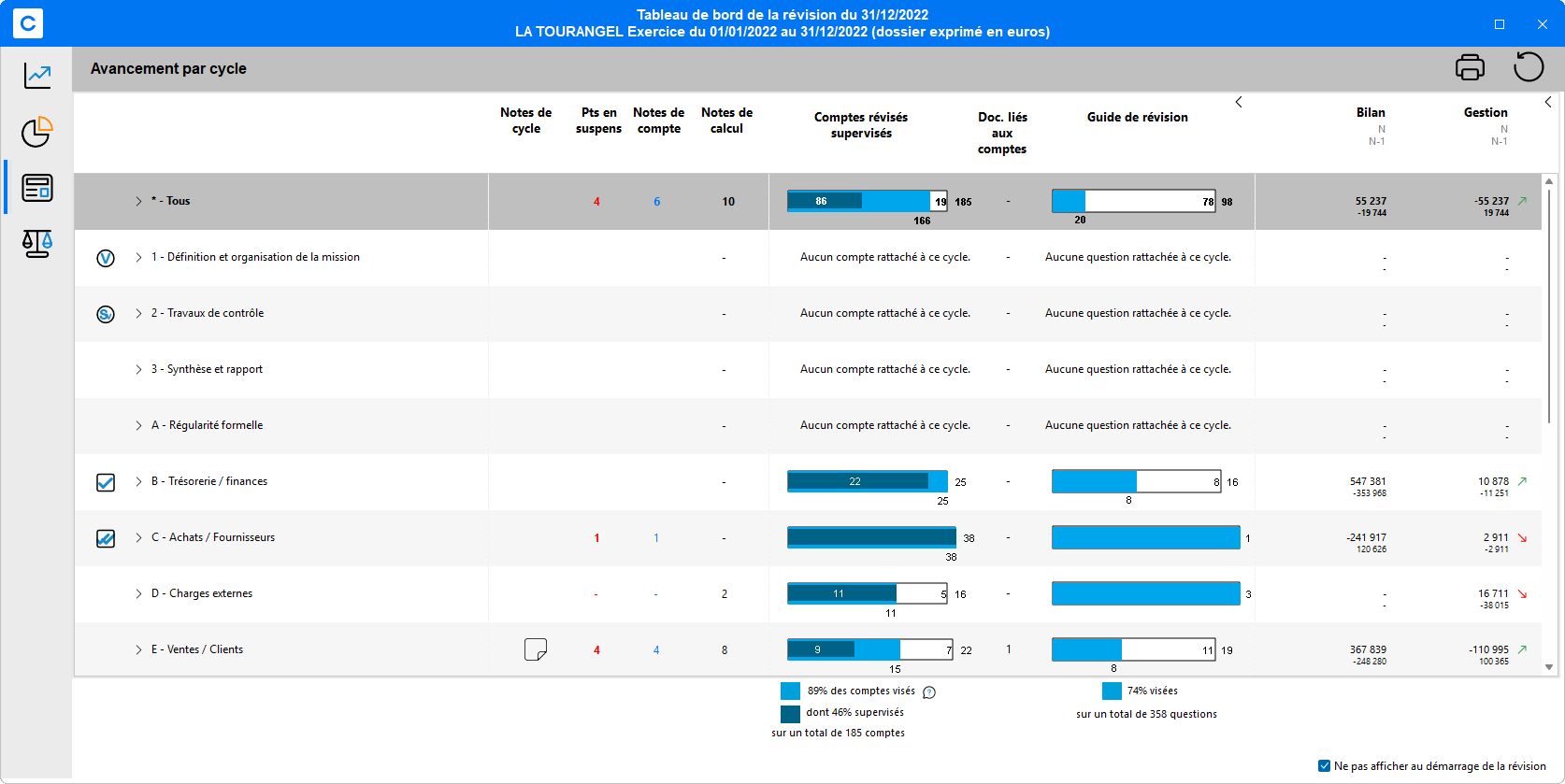Refresh the dashboard with reload icon

(x=1529, y=67)
